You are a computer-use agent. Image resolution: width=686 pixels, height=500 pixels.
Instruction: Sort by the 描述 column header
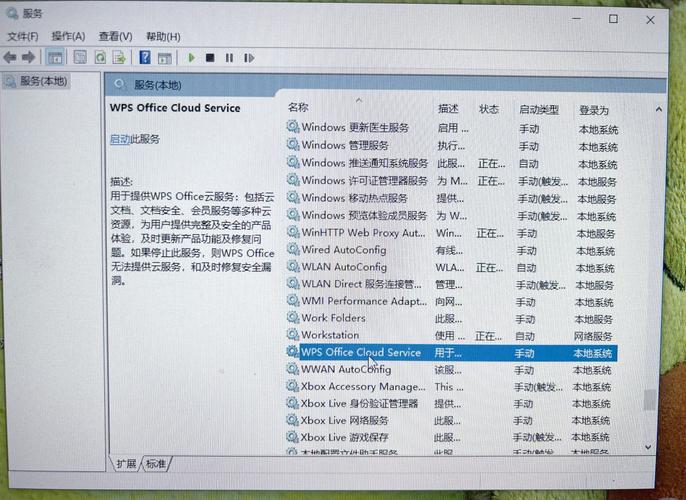click(x=448, y=108)
